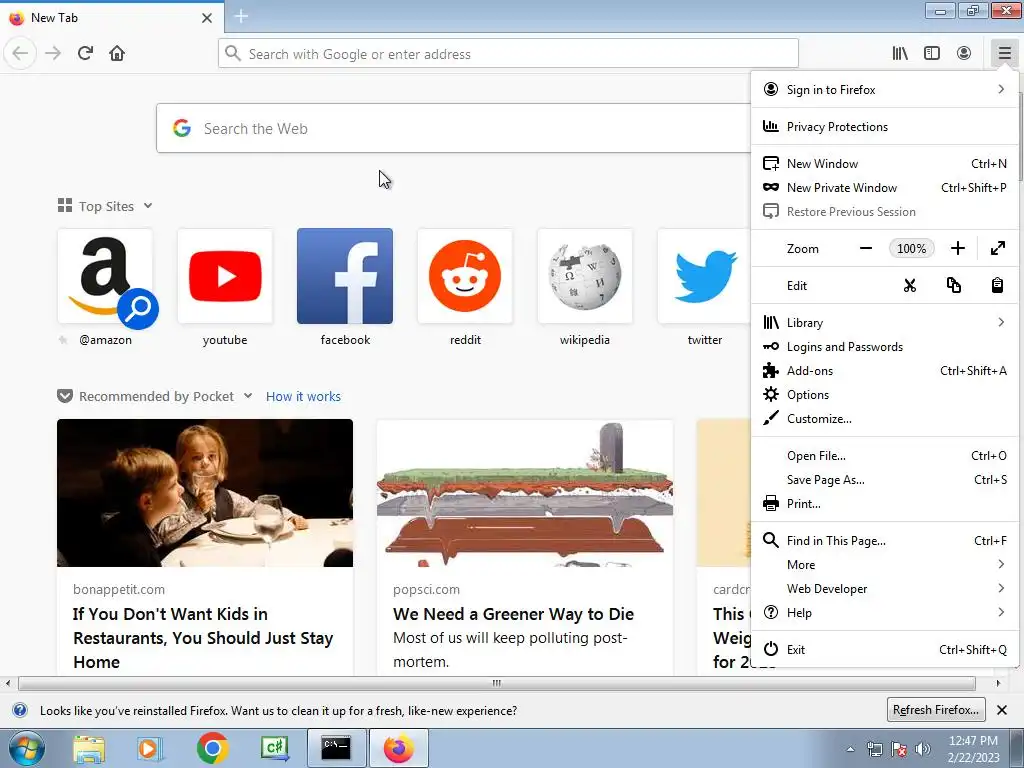
Task: Open Amazon top site tile
Action: (x=105, y=276)
